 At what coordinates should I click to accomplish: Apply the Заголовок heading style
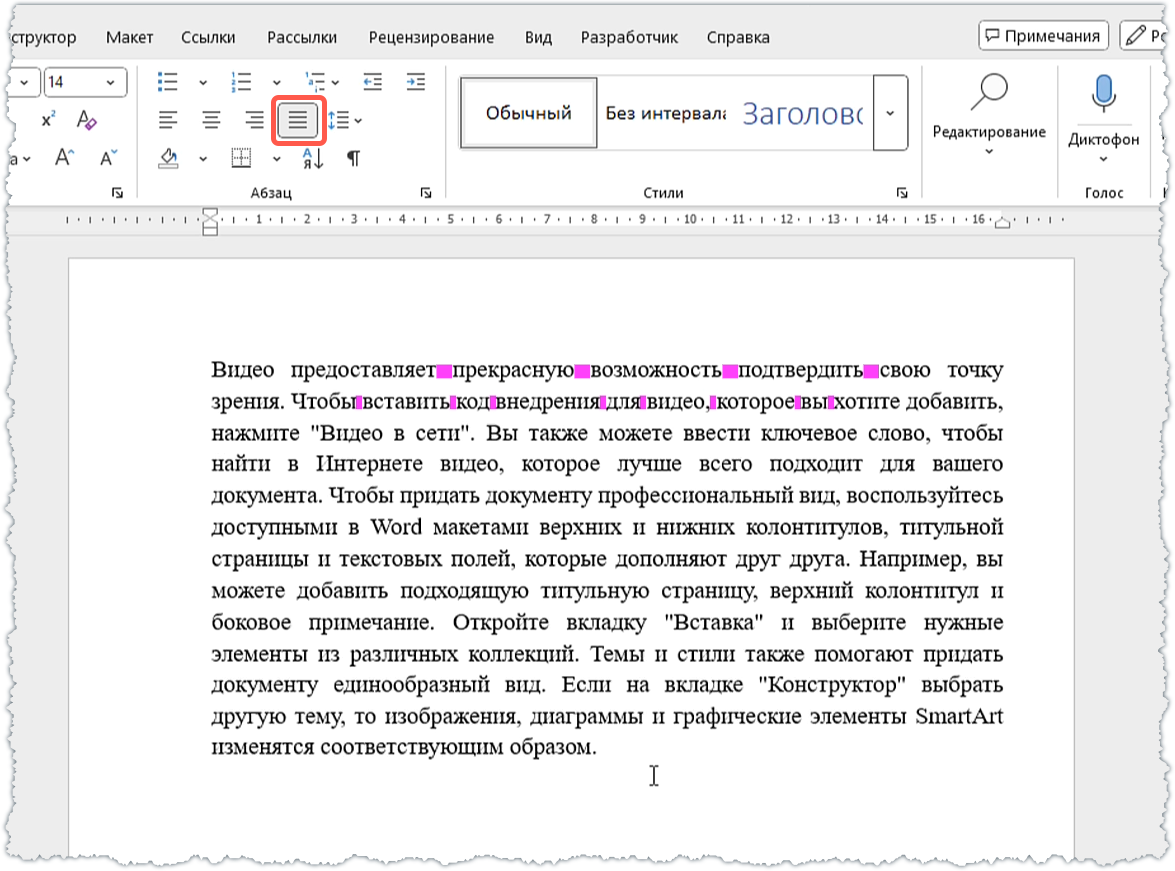tap(803, 113)
